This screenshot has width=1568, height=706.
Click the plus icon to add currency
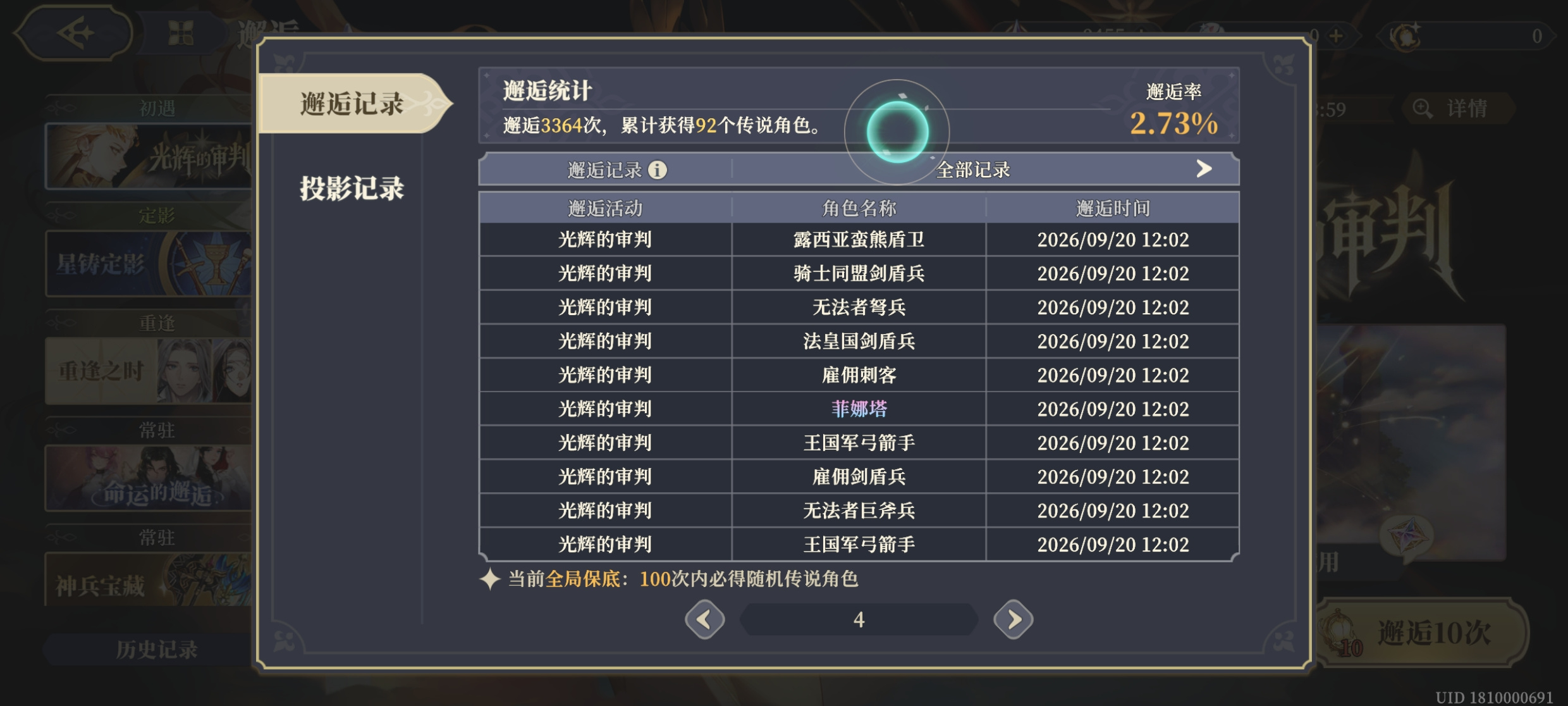pos(1336,35)
